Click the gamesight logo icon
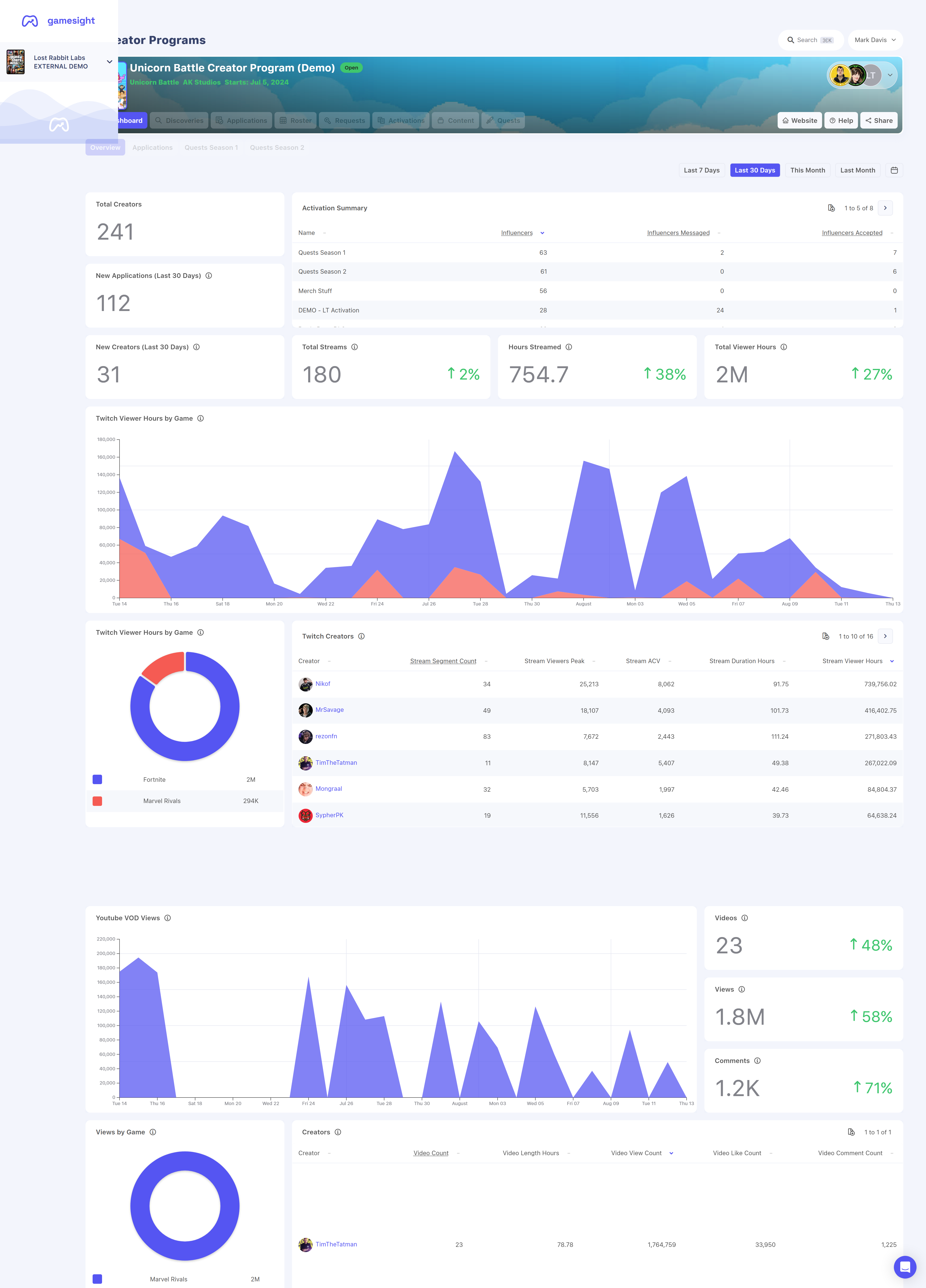 pyautogui.click(x=30, y=21)
